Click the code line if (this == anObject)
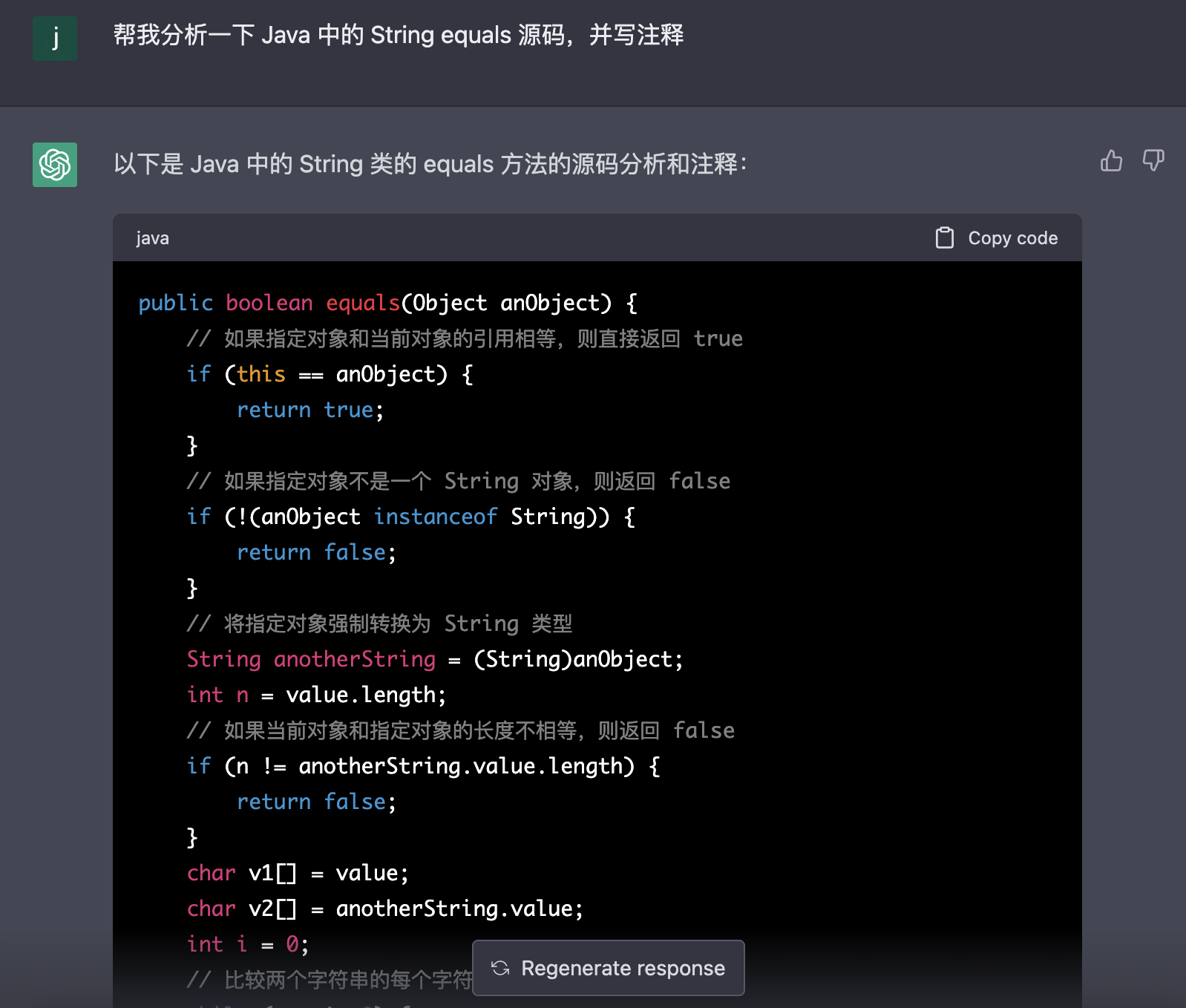Image resolution: width=1186 pixels, height=1008 pixels. pos(330,374)
